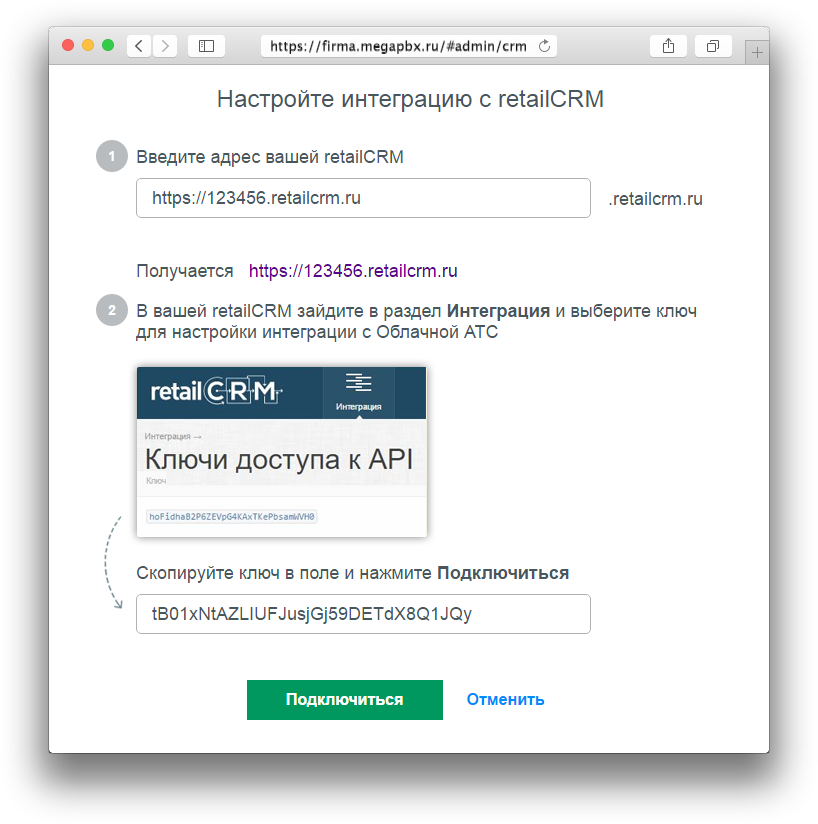Show all tabs overview
This screenshot has height=824, width=818.
(713, 46)
